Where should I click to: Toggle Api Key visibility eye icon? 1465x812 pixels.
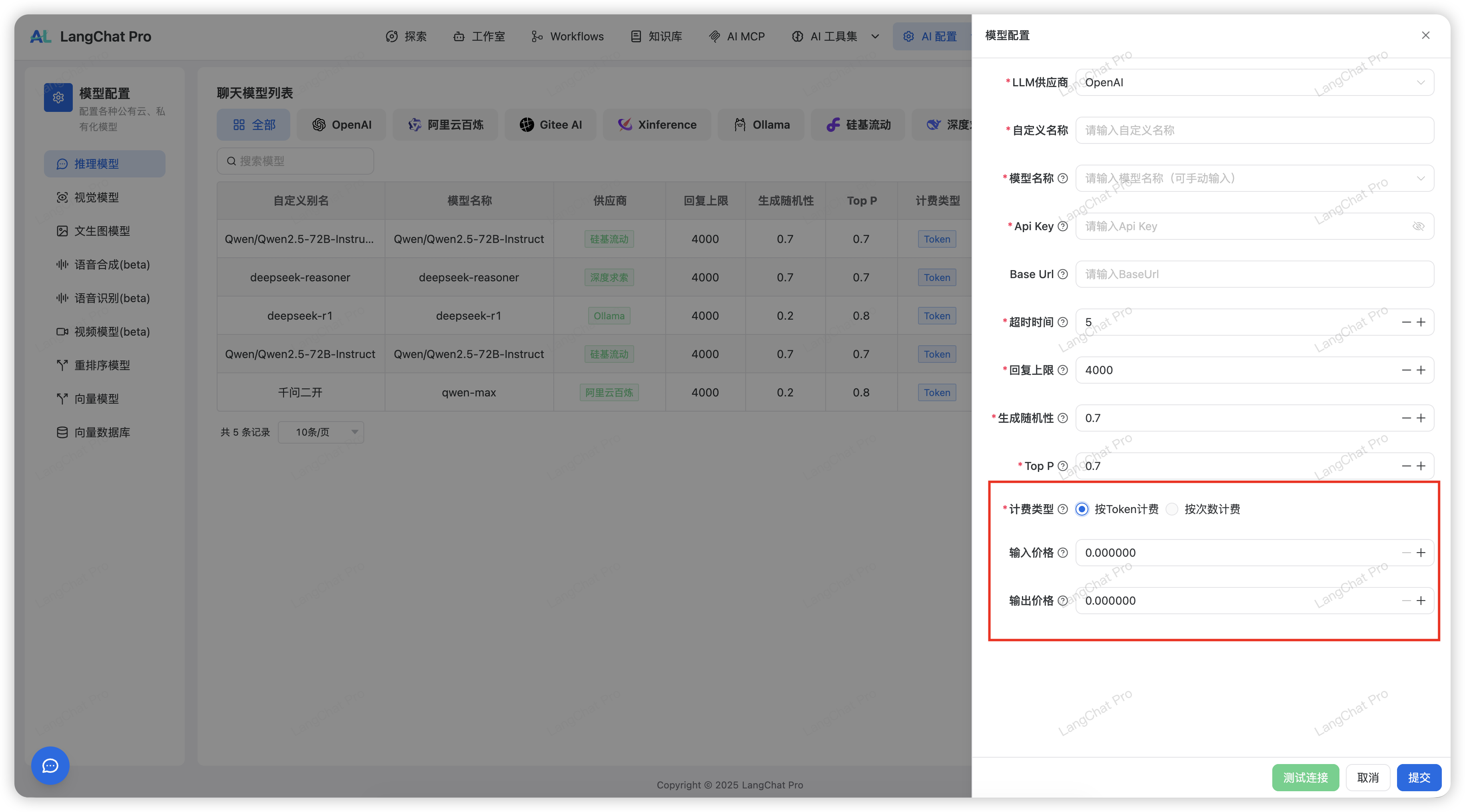point(1418,226)
